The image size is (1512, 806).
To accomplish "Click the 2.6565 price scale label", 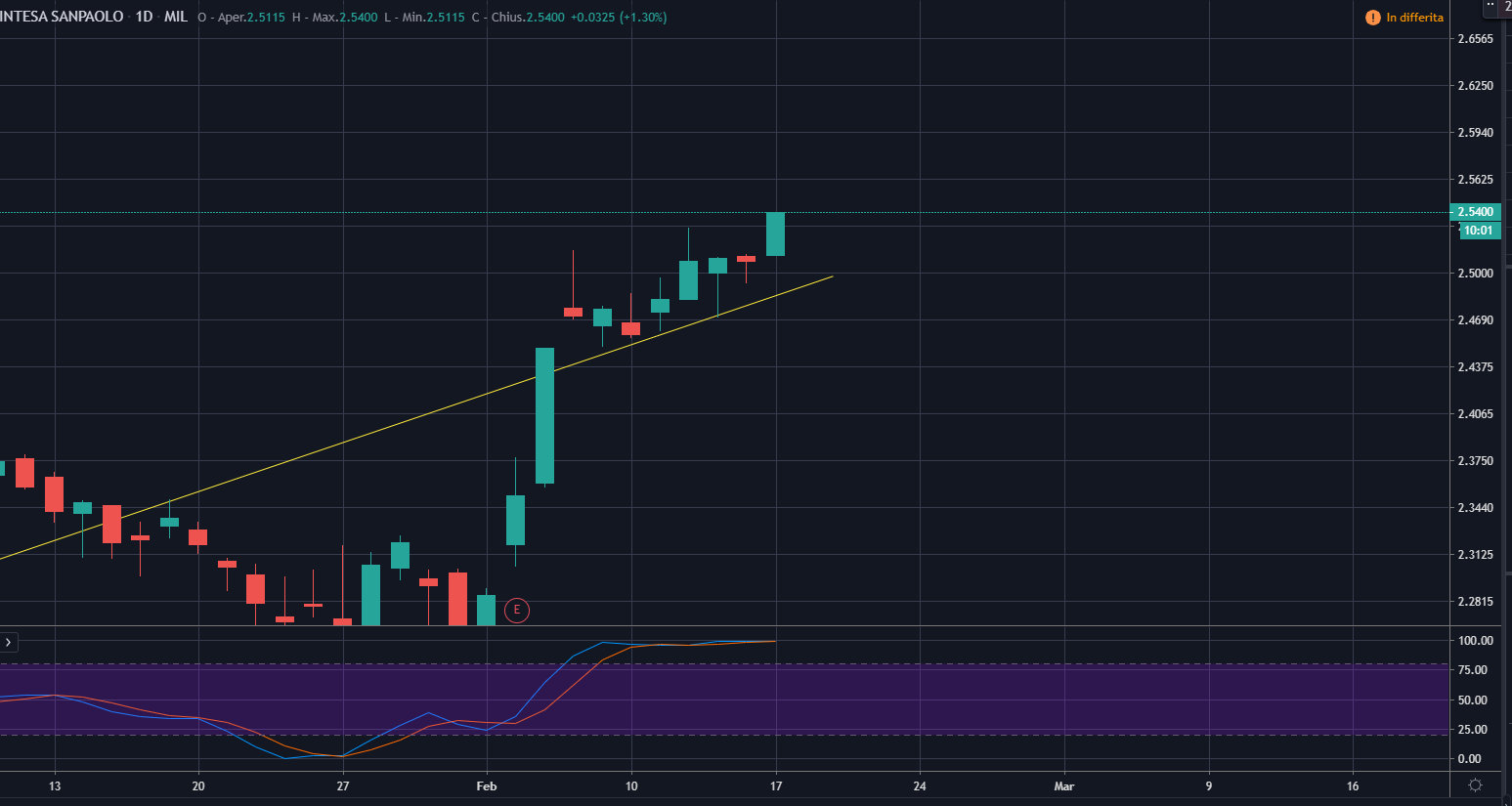I will [1476, 39].
